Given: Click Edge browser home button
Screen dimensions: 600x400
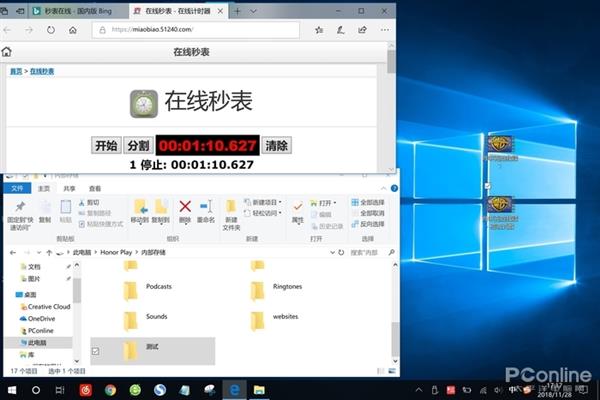Looking at the screenshot, I should [x=73, y=29].
